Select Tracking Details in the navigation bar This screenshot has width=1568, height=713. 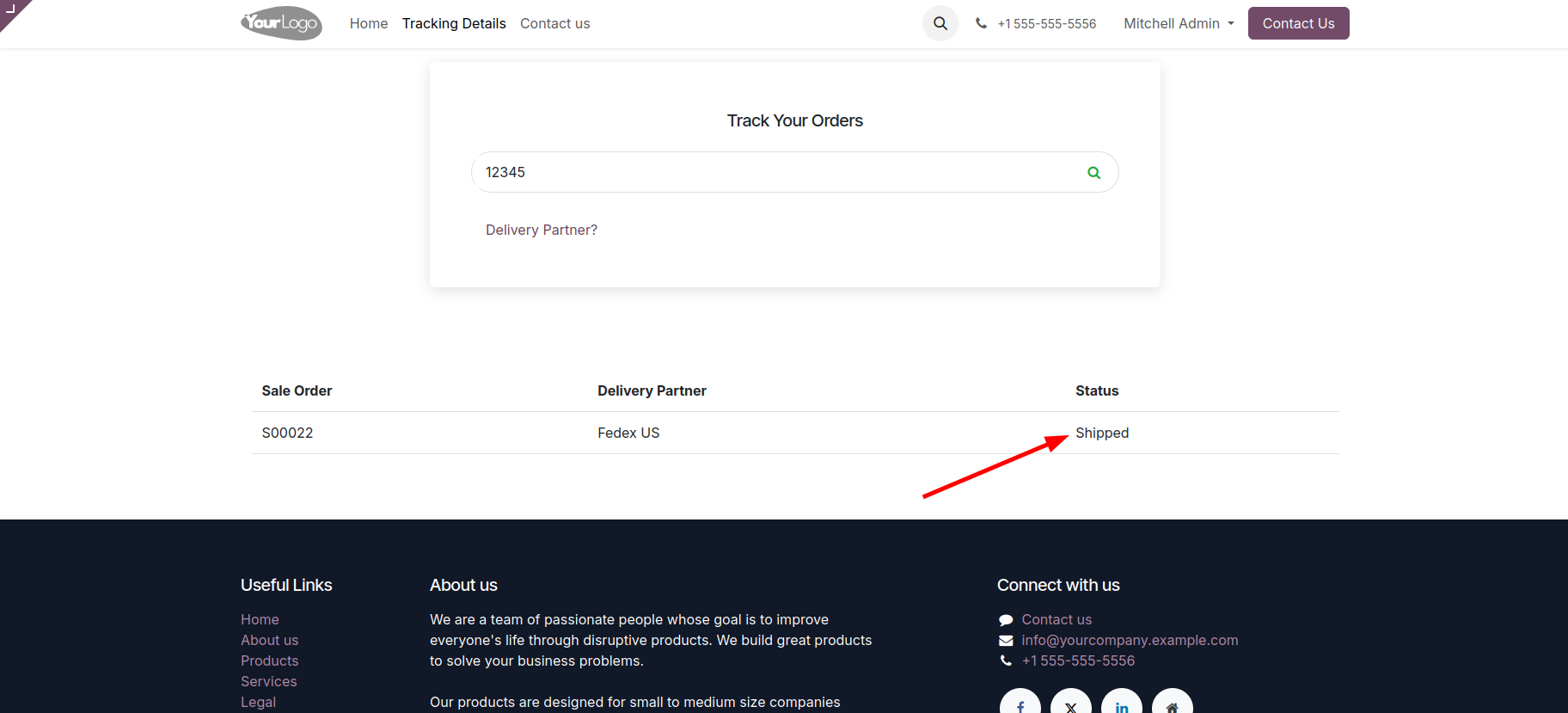click(x=454, y=23)
